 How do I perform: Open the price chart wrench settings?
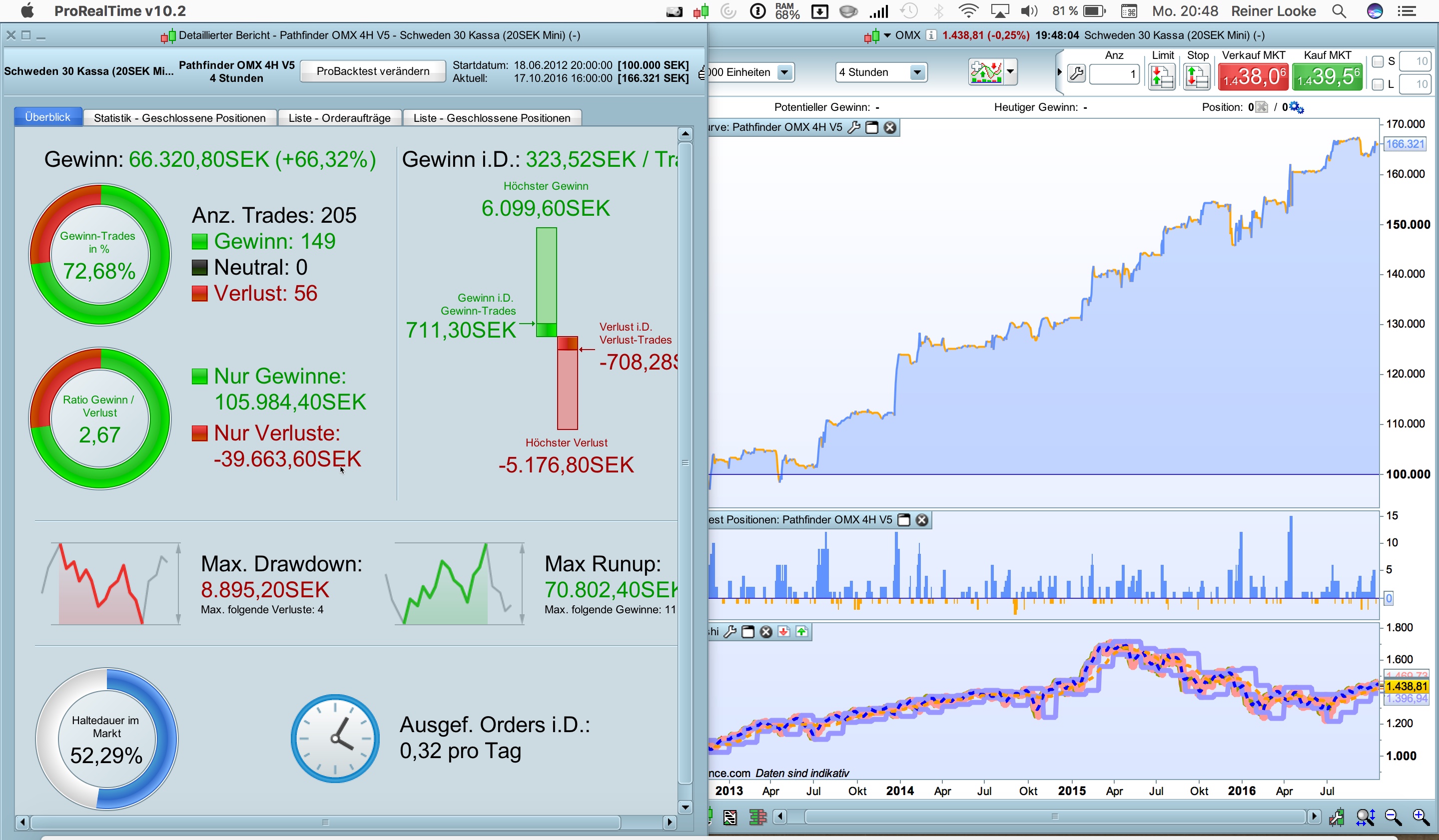(730, 632)
